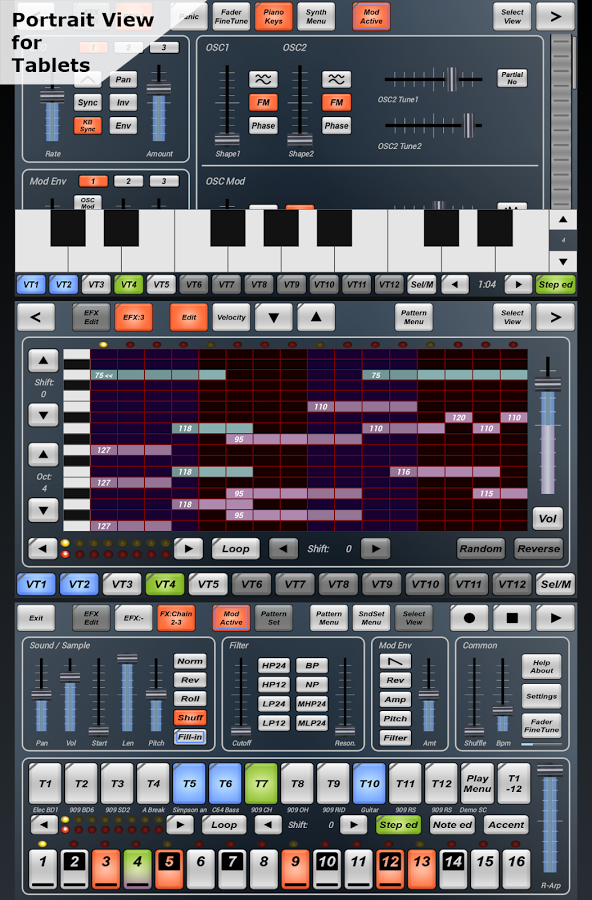Toggle Step ed in the drum panel
Viewport: 592px width, 900px height.
pyautogui.click(x=398, y=825)
